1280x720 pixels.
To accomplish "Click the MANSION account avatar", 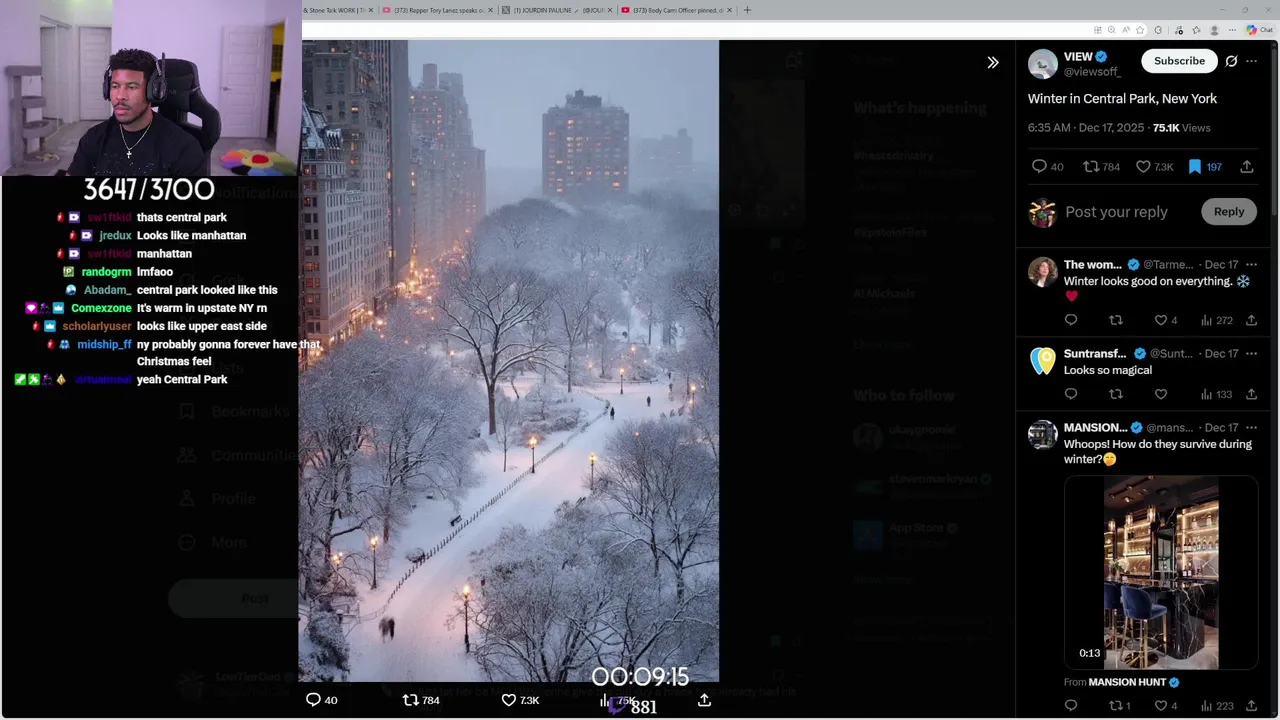I will coord(1043,435).
